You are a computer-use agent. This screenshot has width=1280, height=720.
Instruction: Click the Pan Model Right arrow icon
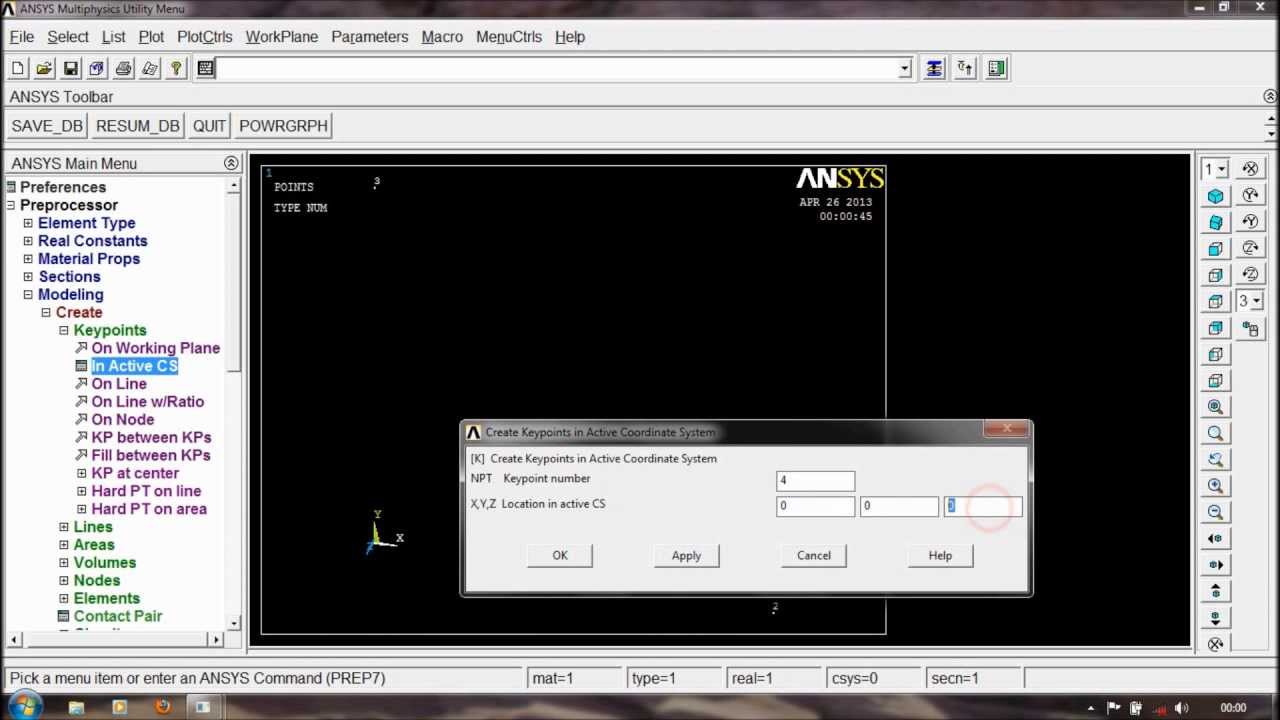(x=1216, y=565)
